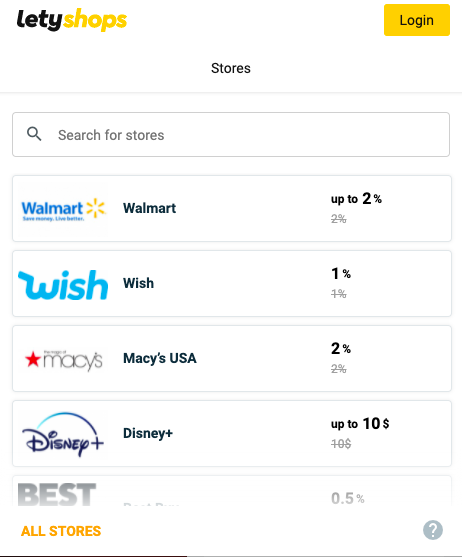Select the Wish store name

click(x=138, y=283)
